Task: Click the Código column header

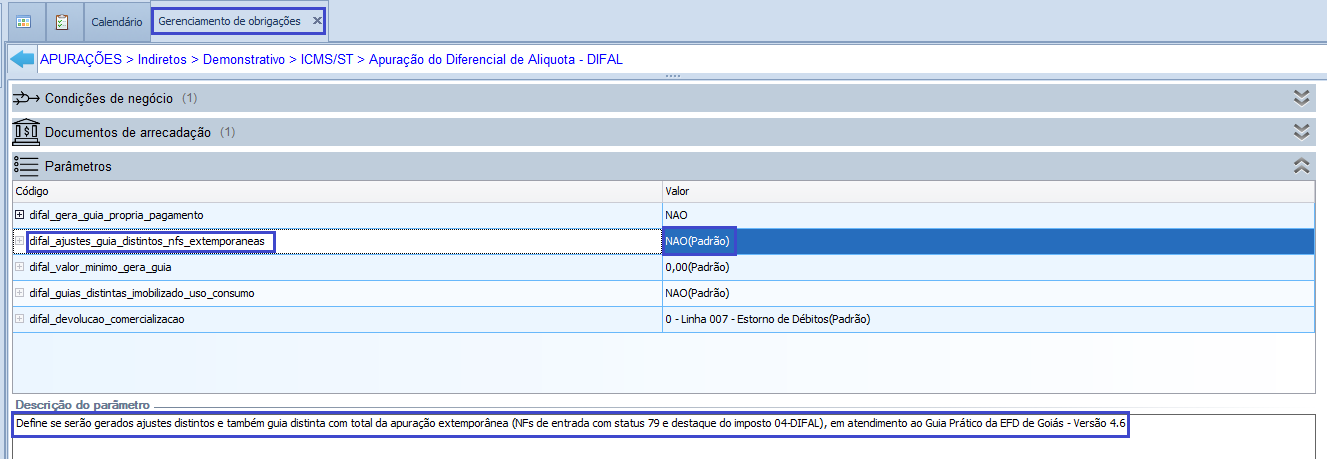Action: tap(33, 191)
